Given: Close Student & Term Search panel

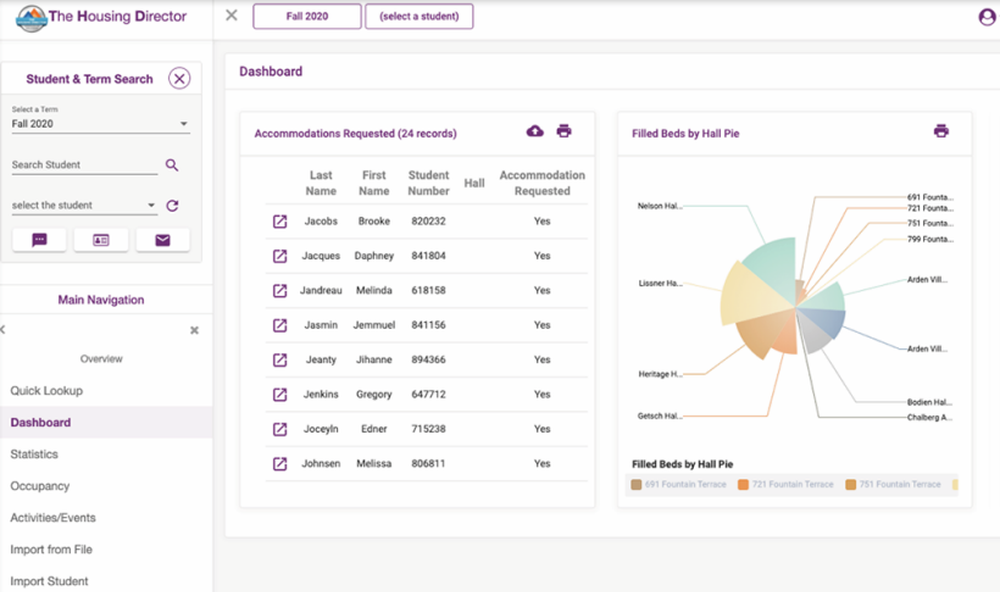Looking at the screenshot, I should pyautogui.click(x=179, y=78).
